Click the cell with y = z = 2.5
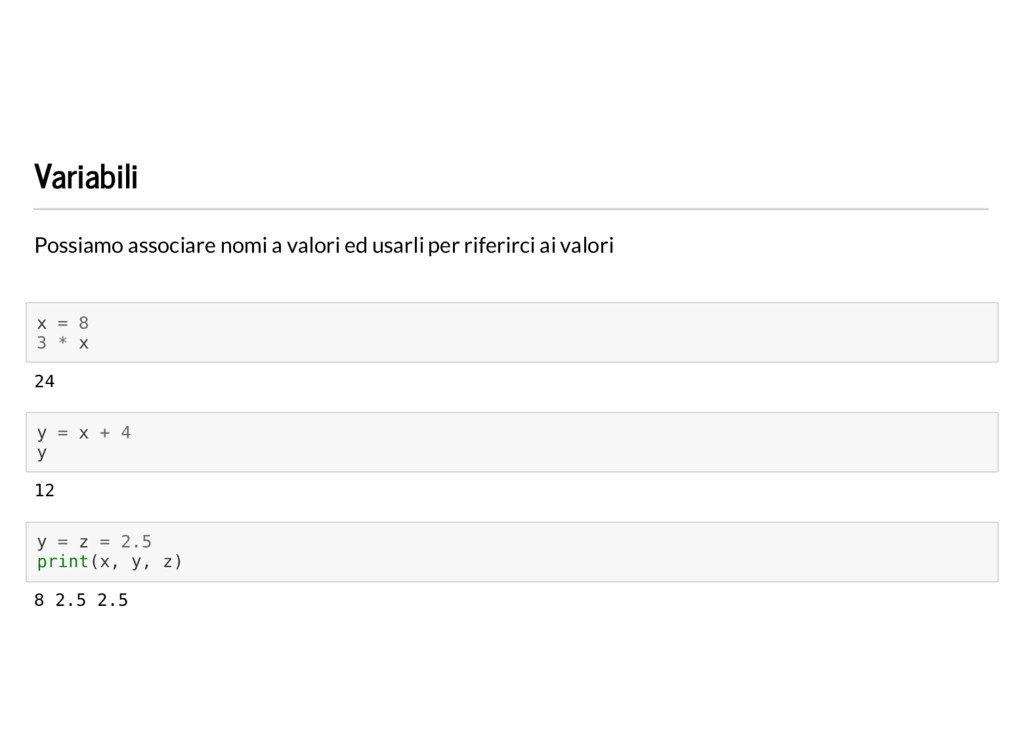Image resolution: width=1024 pixels, height=747 pixels. [512, 552]
